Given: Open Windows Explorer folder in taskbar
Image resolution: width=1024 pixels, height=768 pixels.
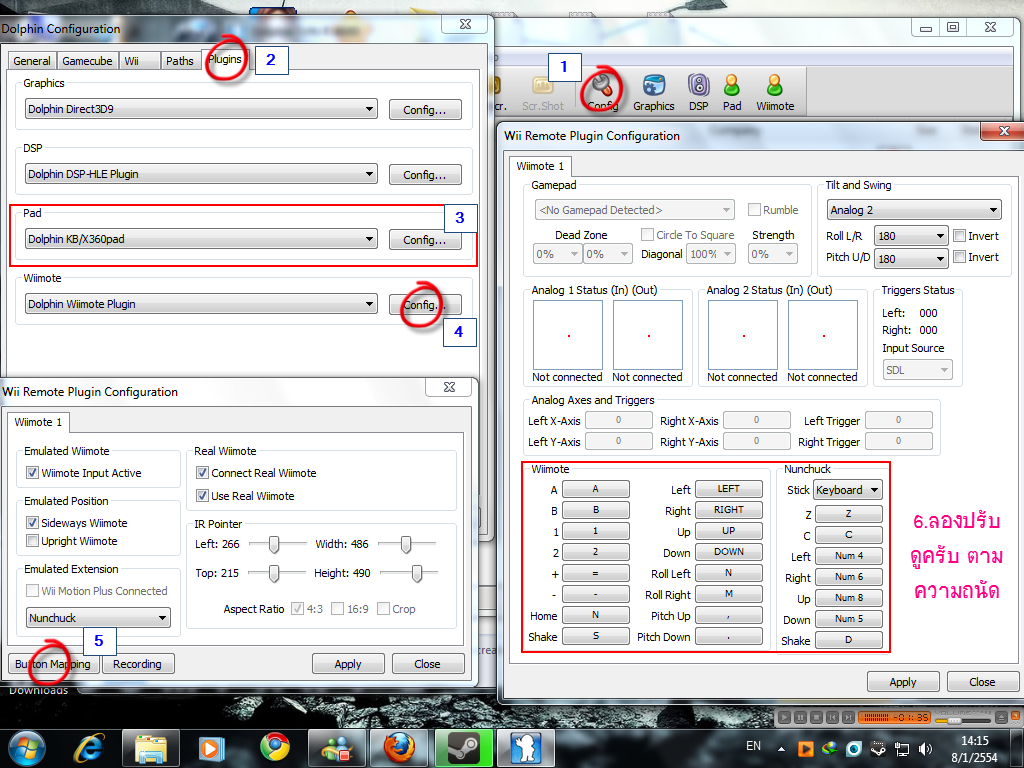Looking at the screenshot, I should [x=152, y=748].
